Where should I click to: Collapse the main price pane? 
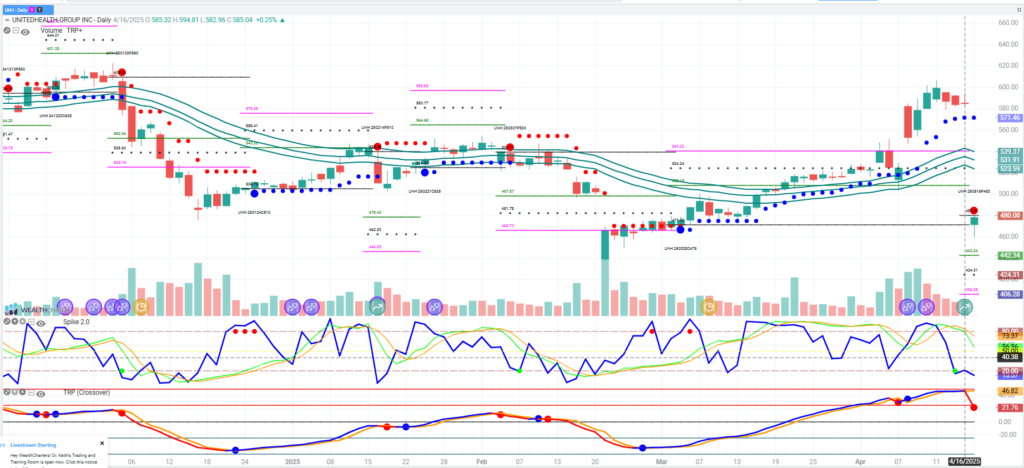click(16, 30)
